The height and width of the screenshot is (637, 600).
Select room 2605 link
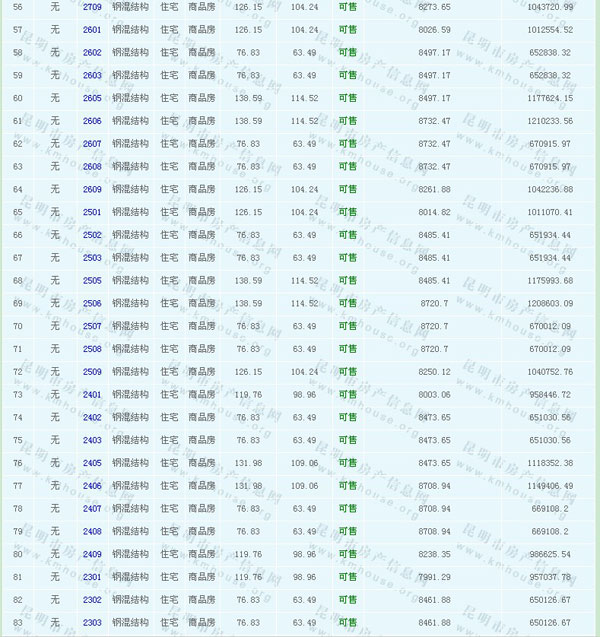click(92, 98)
